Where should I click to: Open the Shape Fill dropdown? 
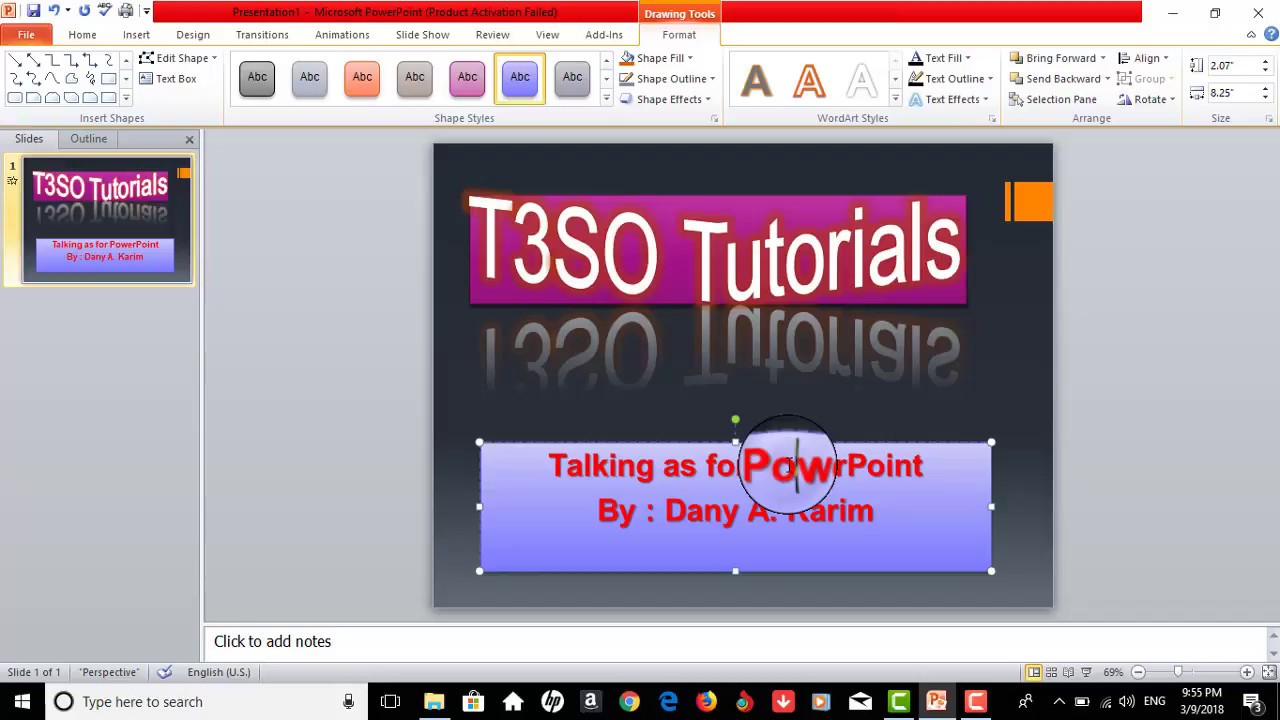click(x=656, y=58)
